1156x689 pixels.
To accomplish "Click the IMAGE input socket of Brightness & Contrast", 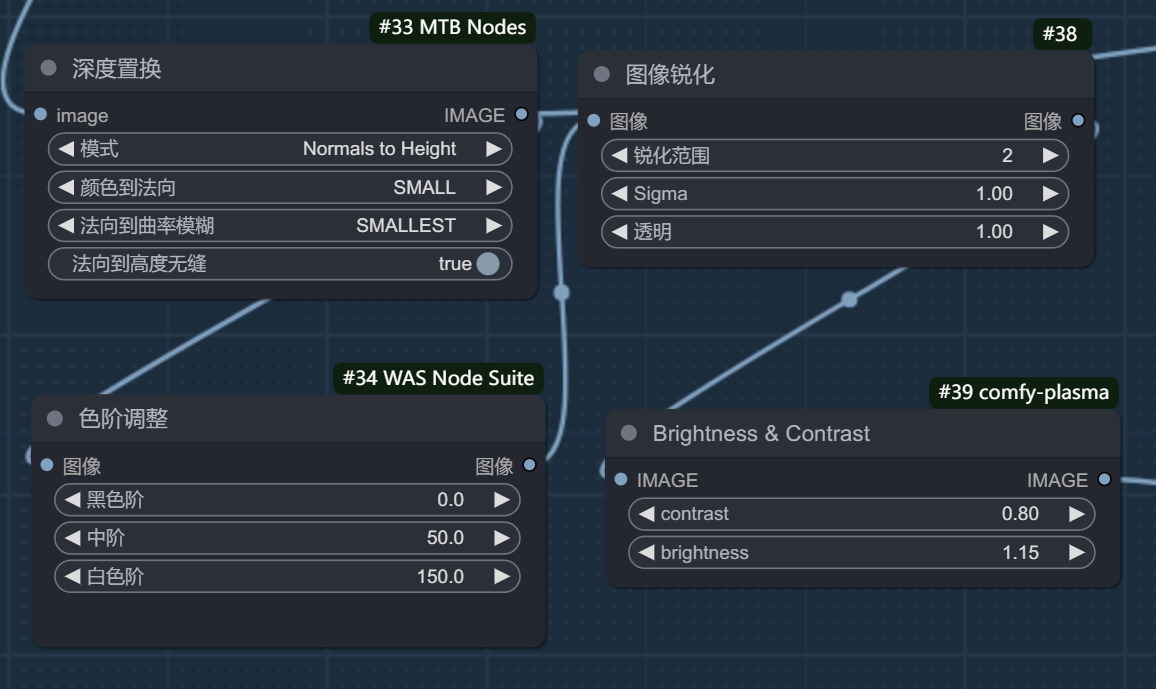I will pos(621,480).
